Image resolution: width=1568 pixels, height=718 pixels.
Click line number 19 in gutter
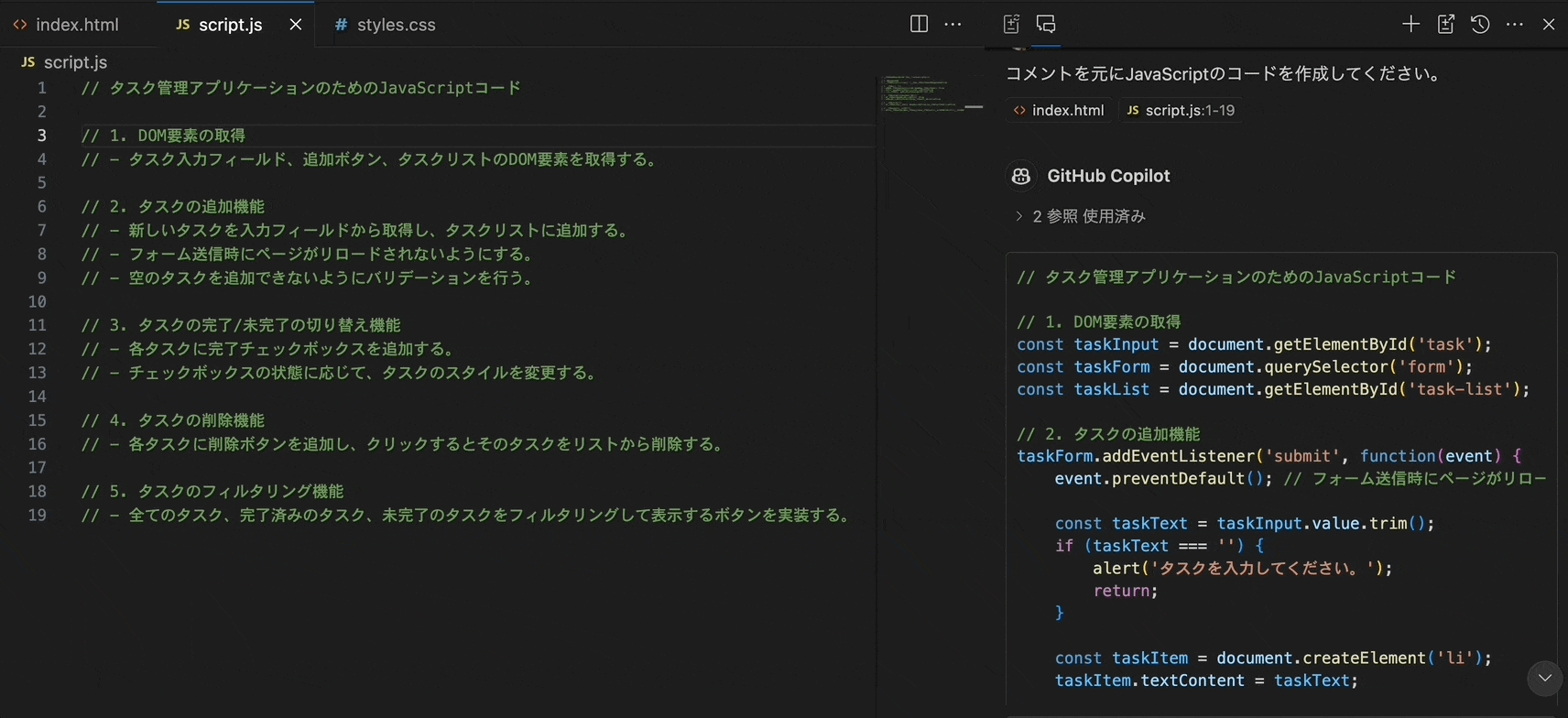click(x=37, y=515)
